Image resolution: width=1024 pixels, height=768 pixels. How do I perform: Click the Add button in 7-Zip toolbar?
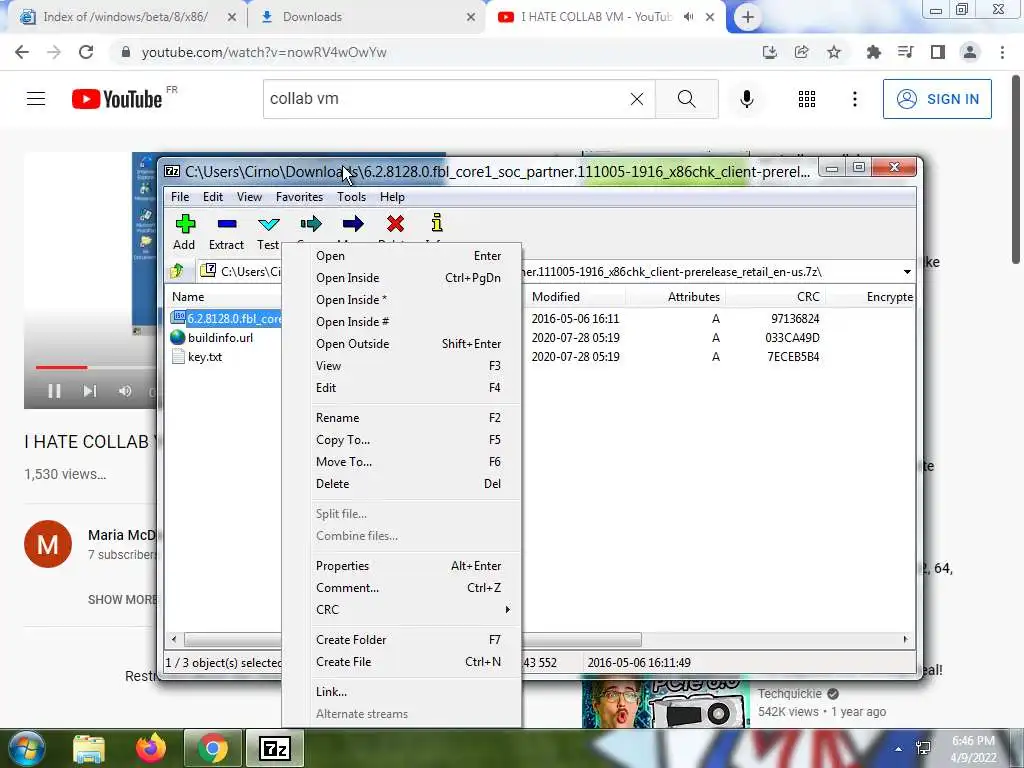tap(185, 232)
